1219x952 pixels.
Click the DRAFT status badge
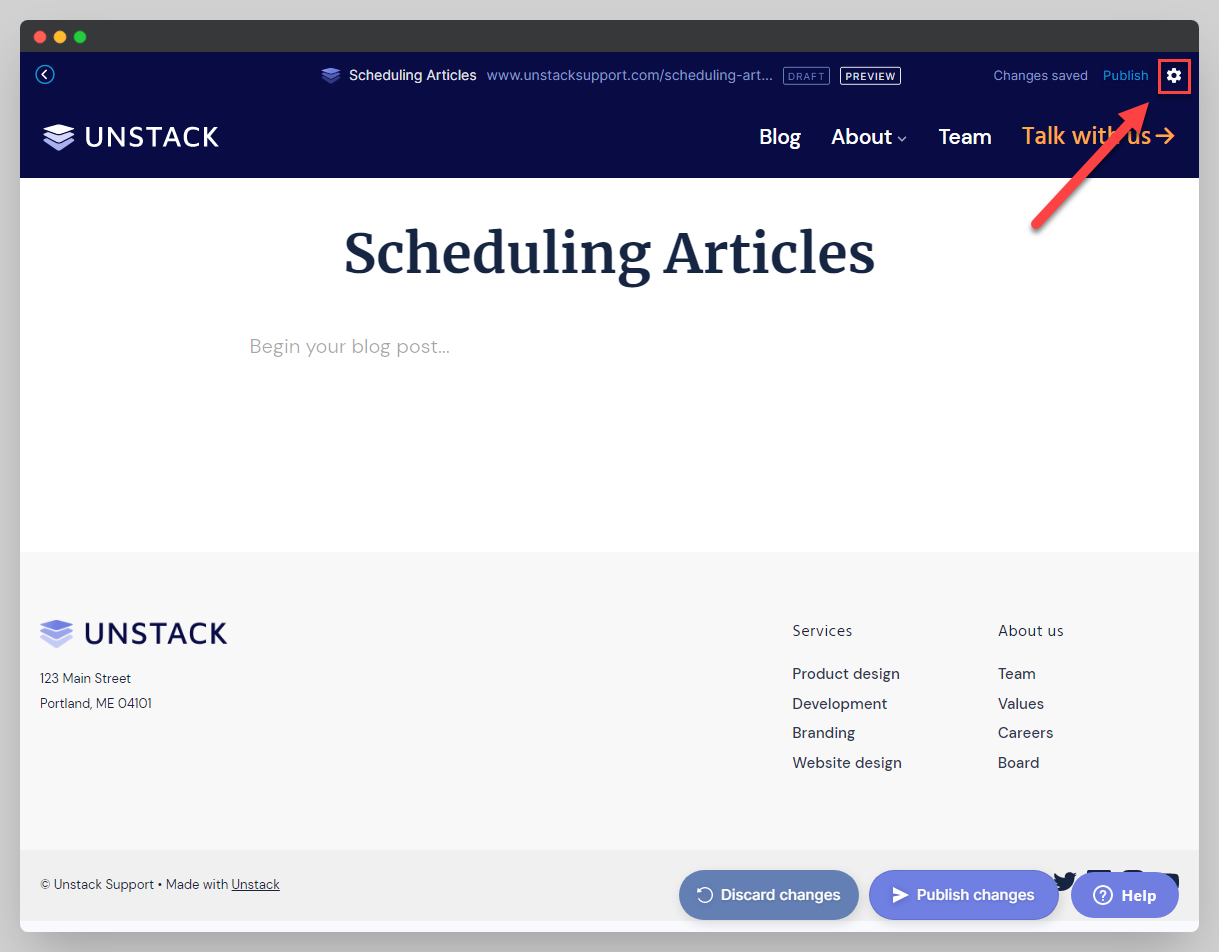coord(806,76)
